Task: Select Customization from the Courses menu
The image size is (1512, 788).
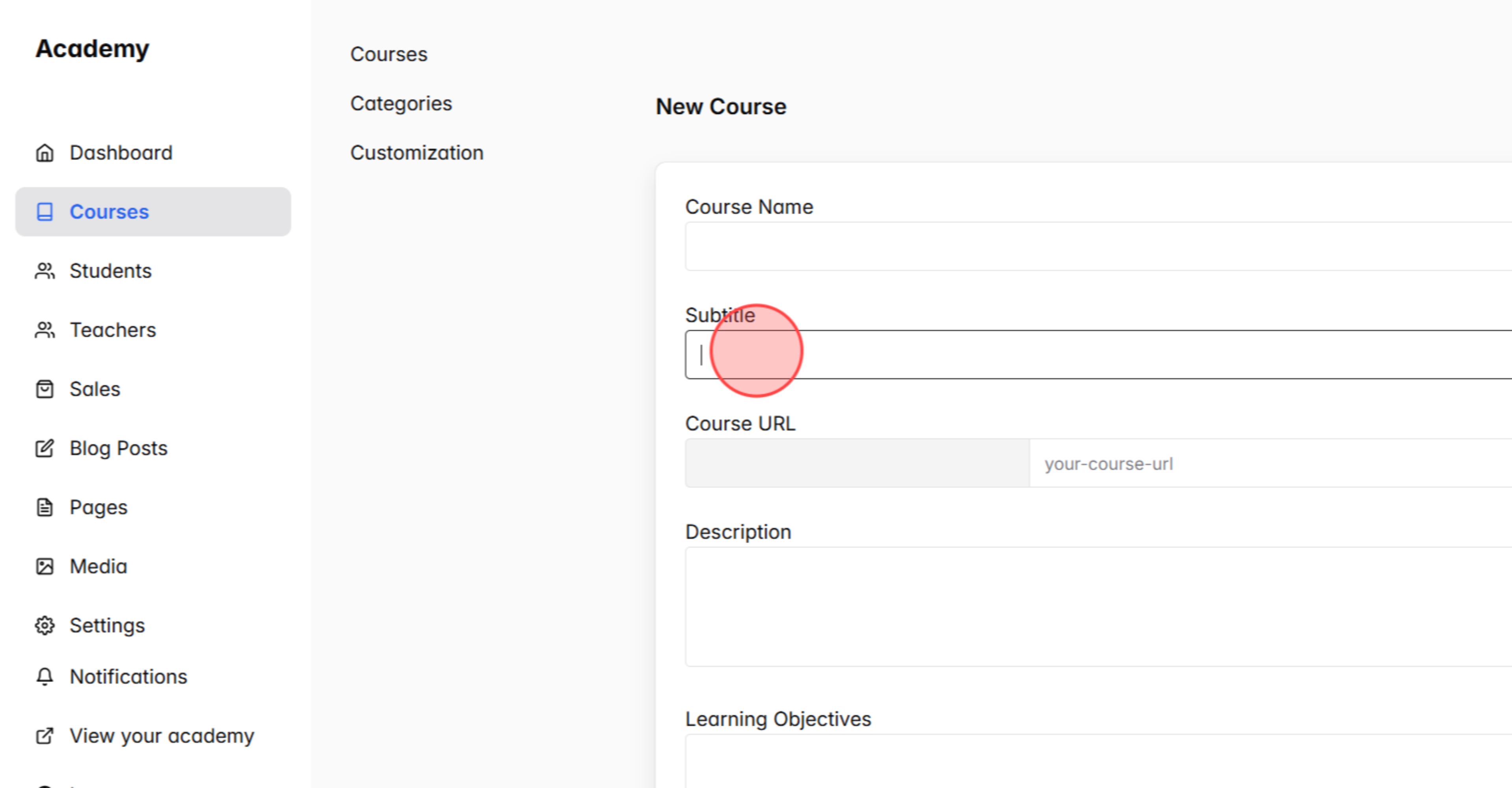Action: pyautogui.click(x=417, y=152)
